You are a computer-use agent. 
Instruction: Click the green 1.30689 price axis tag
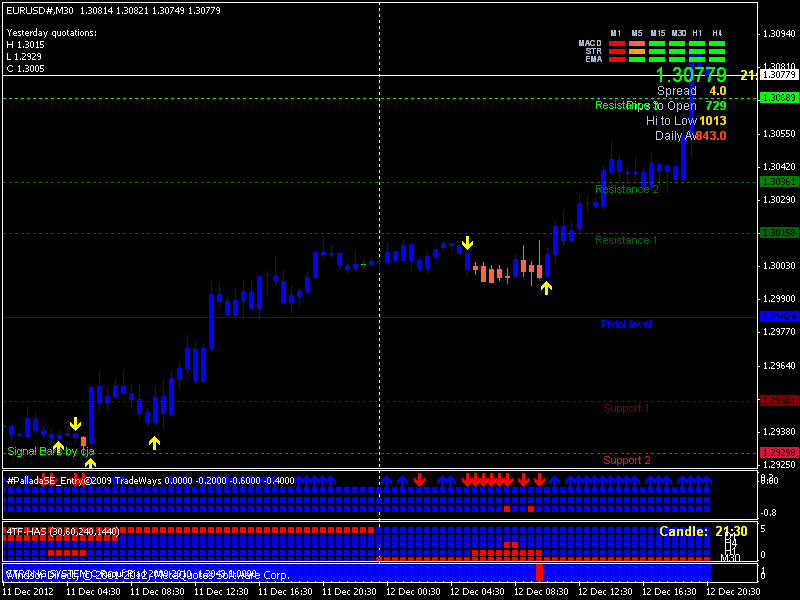coord(779,98)
